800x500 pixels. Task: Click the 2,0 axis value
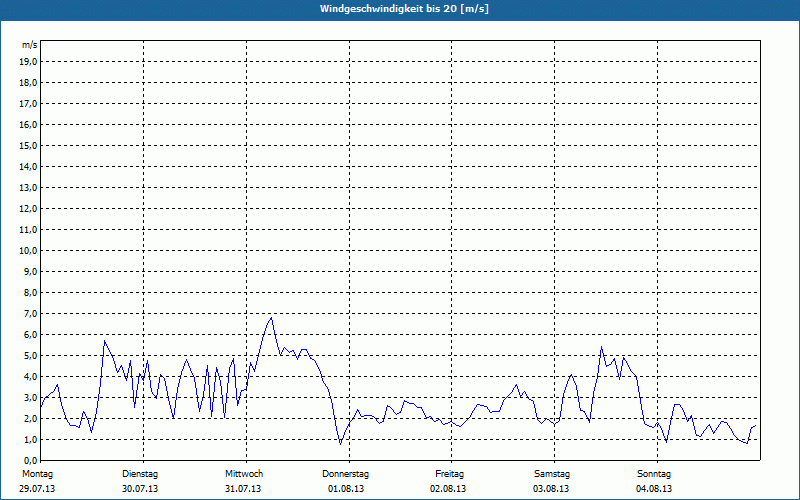[x=31, y=418]
